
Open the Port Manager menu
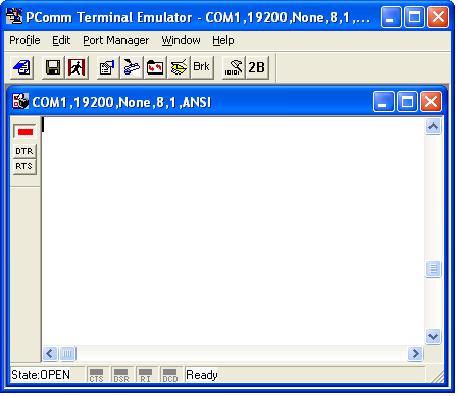pyautogui.click(x=116, y=40)
